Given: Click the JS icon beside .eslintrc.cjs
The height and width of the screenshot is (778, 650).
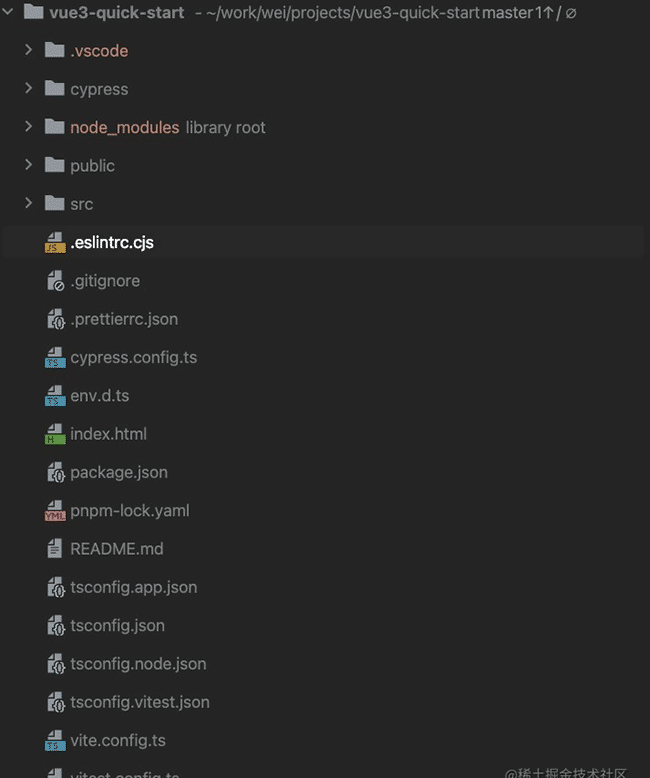Looking at the screenshot, I should point(55,243).
